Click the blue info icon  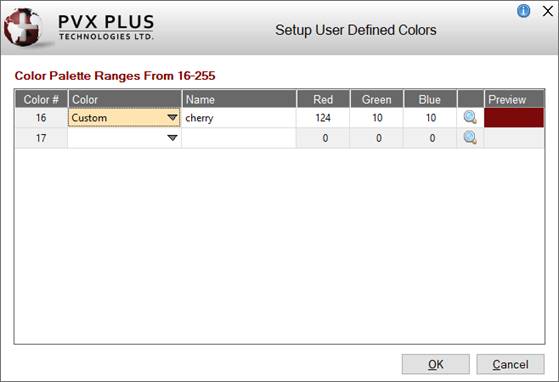[523, 11]
